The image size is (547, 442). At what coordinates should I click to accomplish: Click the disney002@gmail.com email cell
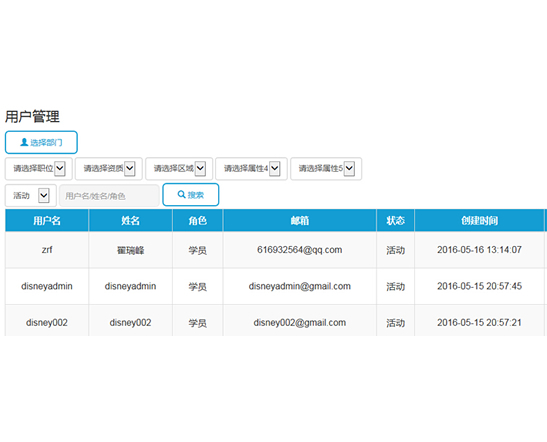[x=300, y=323]
